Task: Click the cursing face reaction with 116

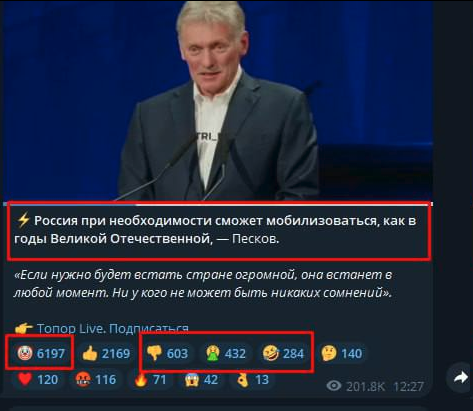Action: click(x=96, y=379)
